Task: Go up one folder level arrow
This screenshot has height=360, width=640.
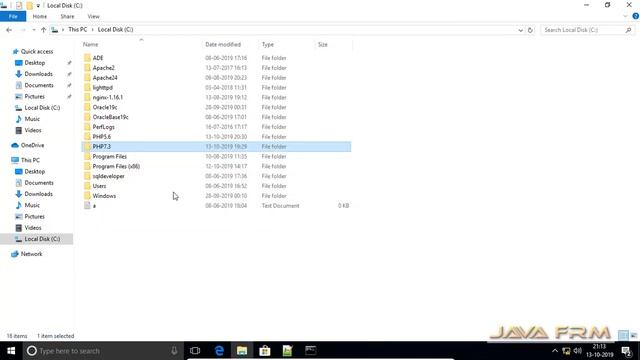Action: [x=43, y=30]
